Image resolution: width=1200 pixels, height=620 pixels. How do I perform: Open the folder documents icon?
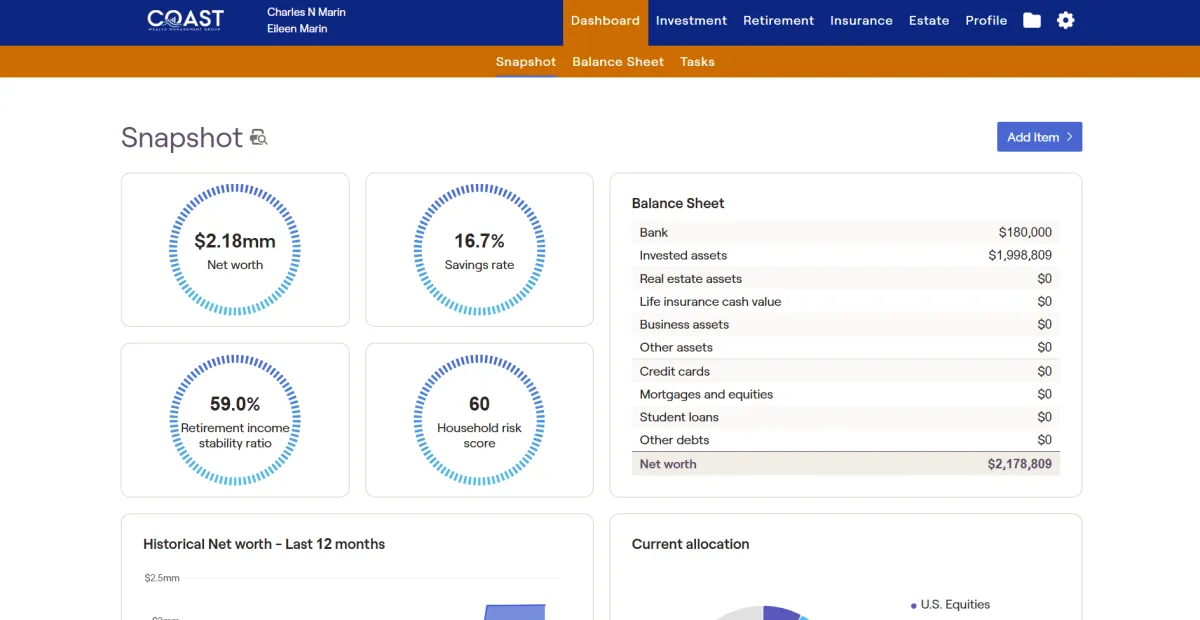[x=1032, y=20]
